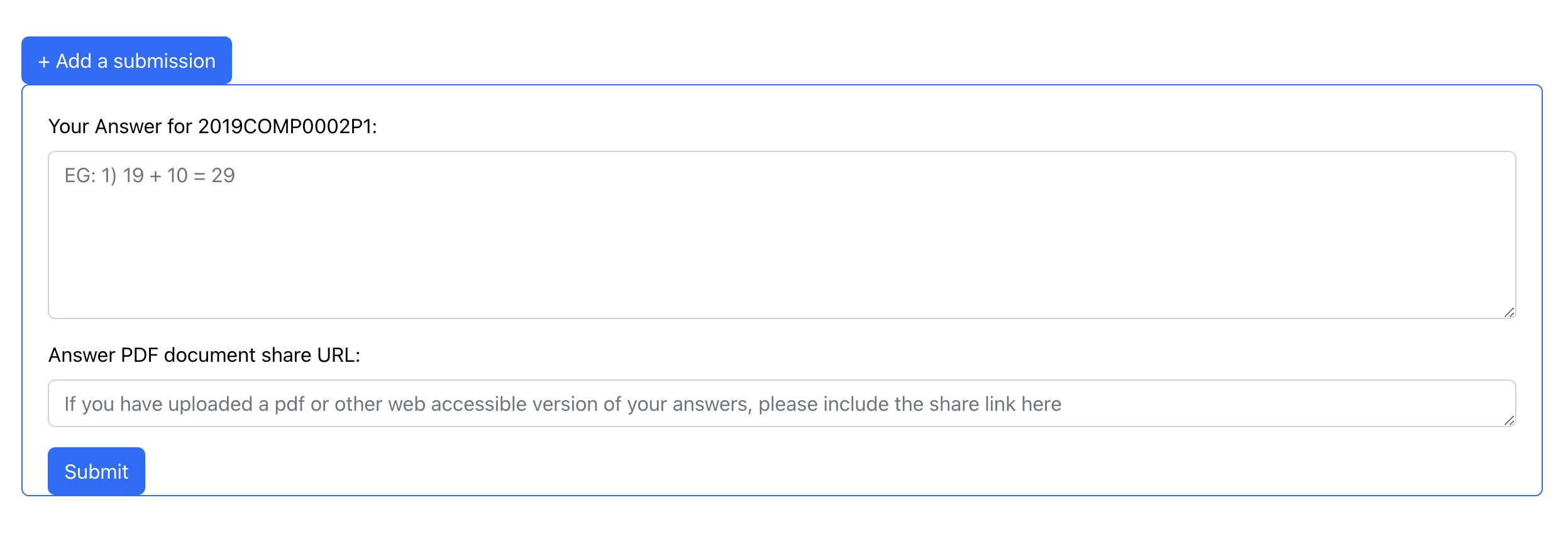
Task: Click the word 'submission' on the blue button
Action: point(164,61)
